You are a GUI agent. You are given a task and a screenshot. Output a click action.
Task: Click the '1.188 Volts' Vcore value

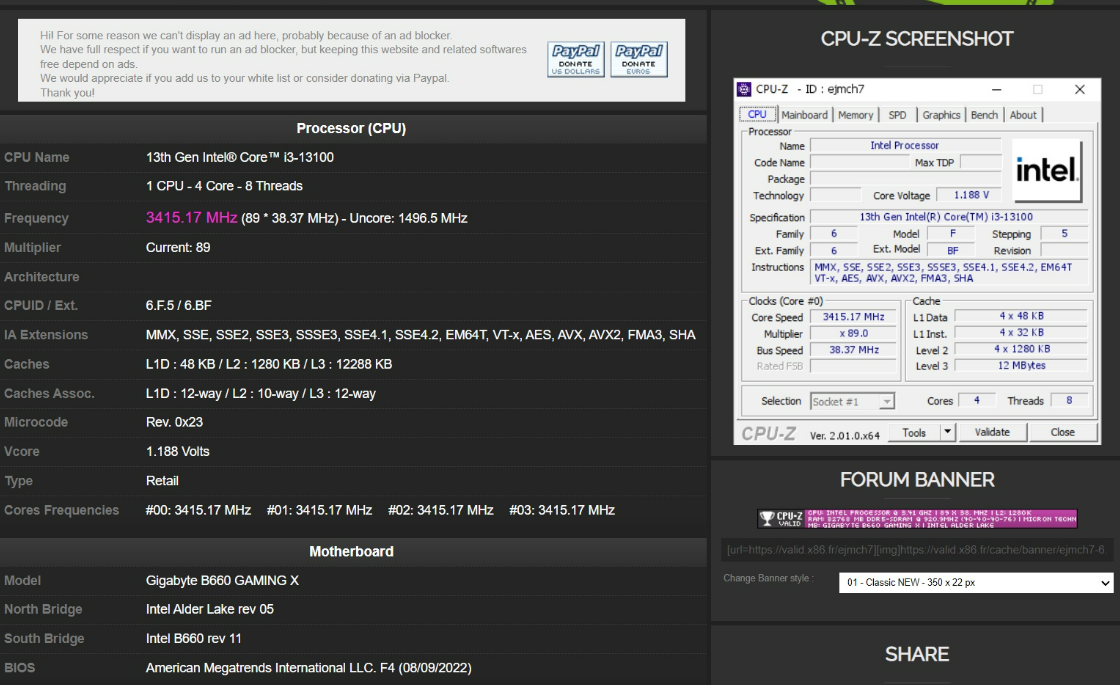(x=177, y=451)
